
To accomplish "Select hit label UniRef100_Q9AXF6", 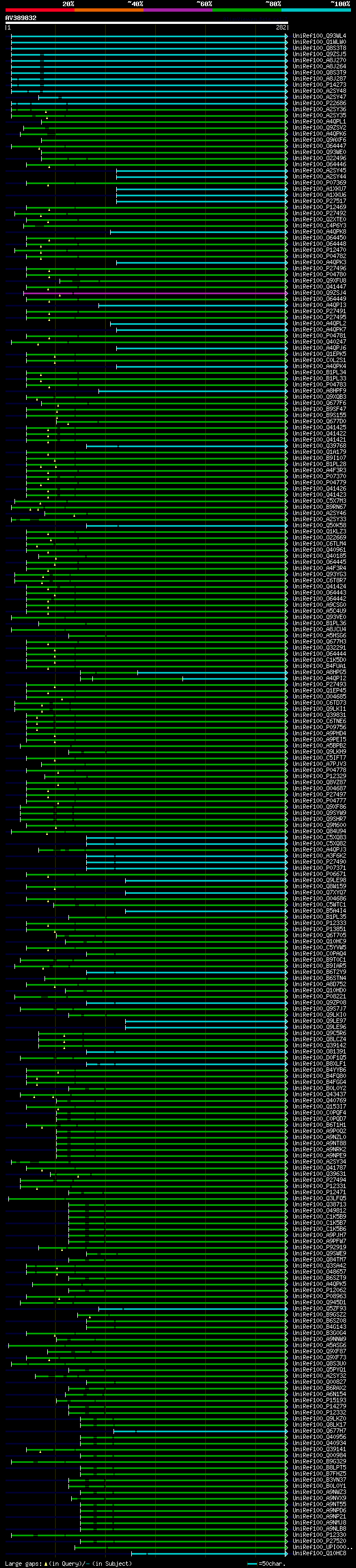I will 319,140.
